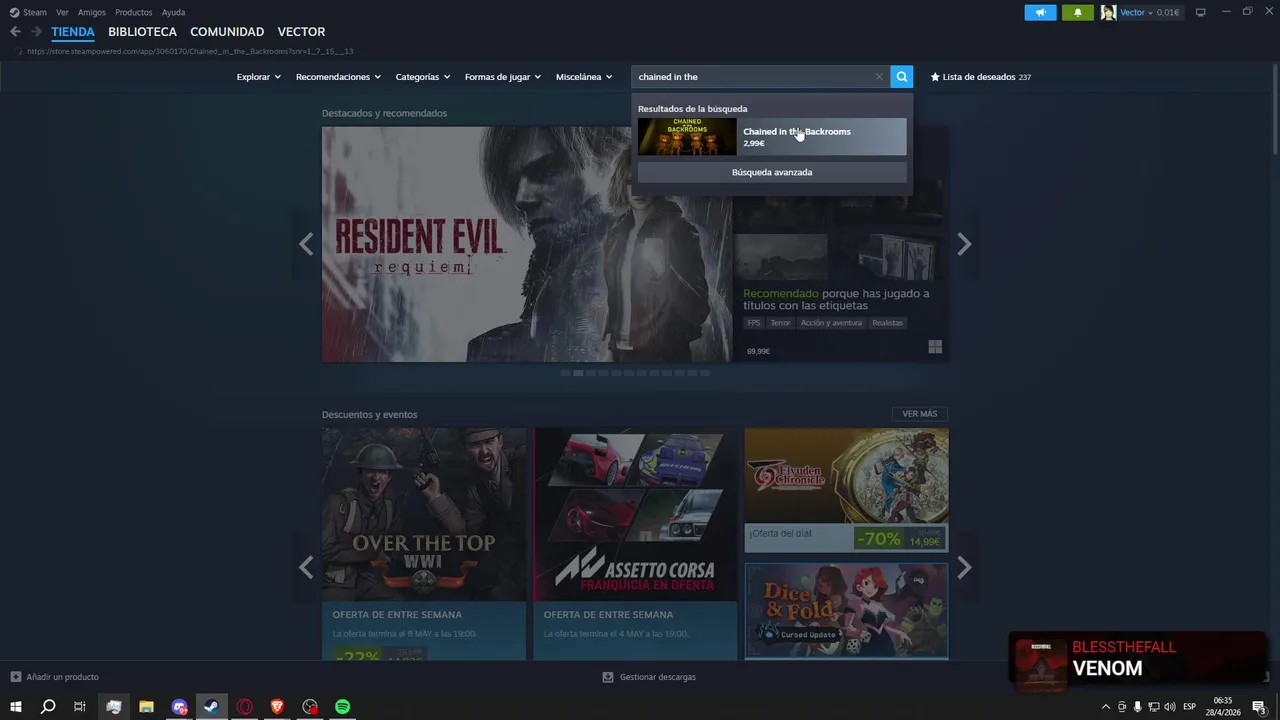Image resolution: width=1280 pixels, height=720 pixels.
Task: Go forward with the right arrow
Action: pyautogui.click(x=36, y=32)
